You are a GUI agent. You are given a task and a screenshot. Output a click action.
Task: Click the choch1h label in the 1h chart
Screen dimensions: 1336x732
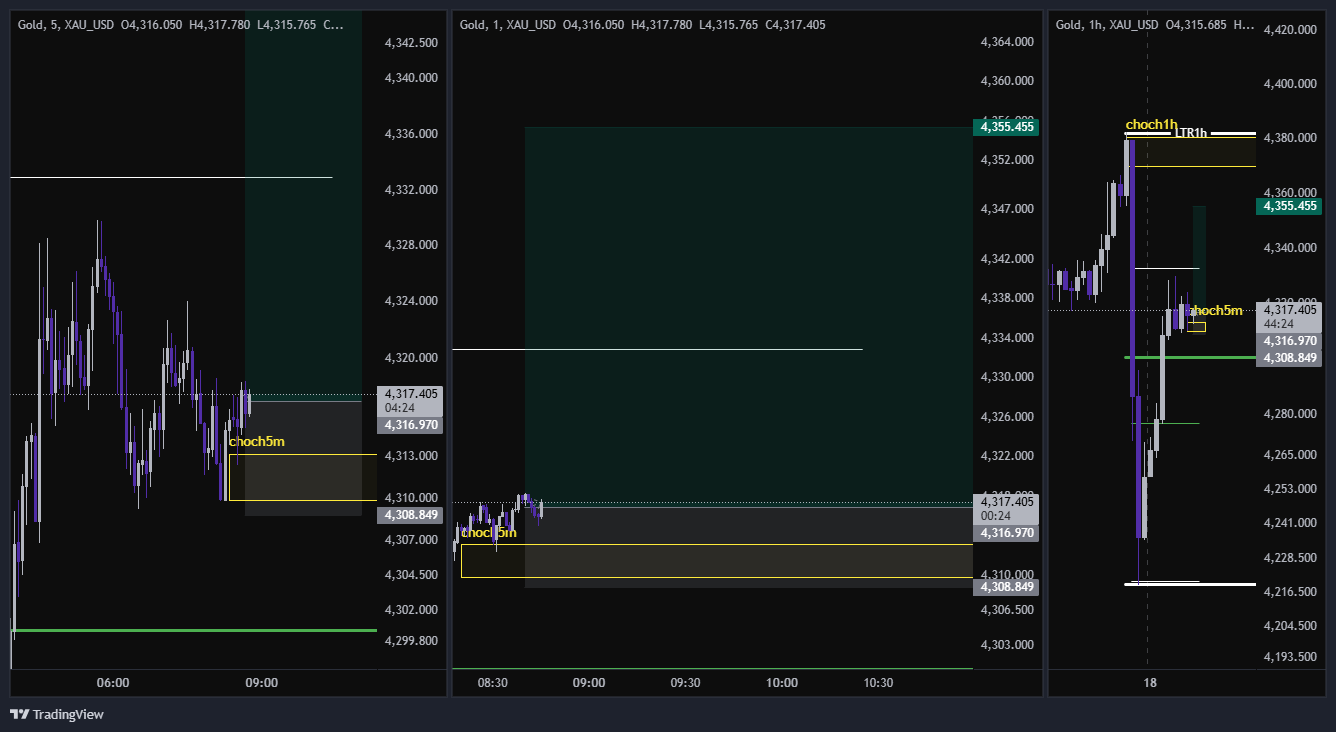(x=1150, y=125)
